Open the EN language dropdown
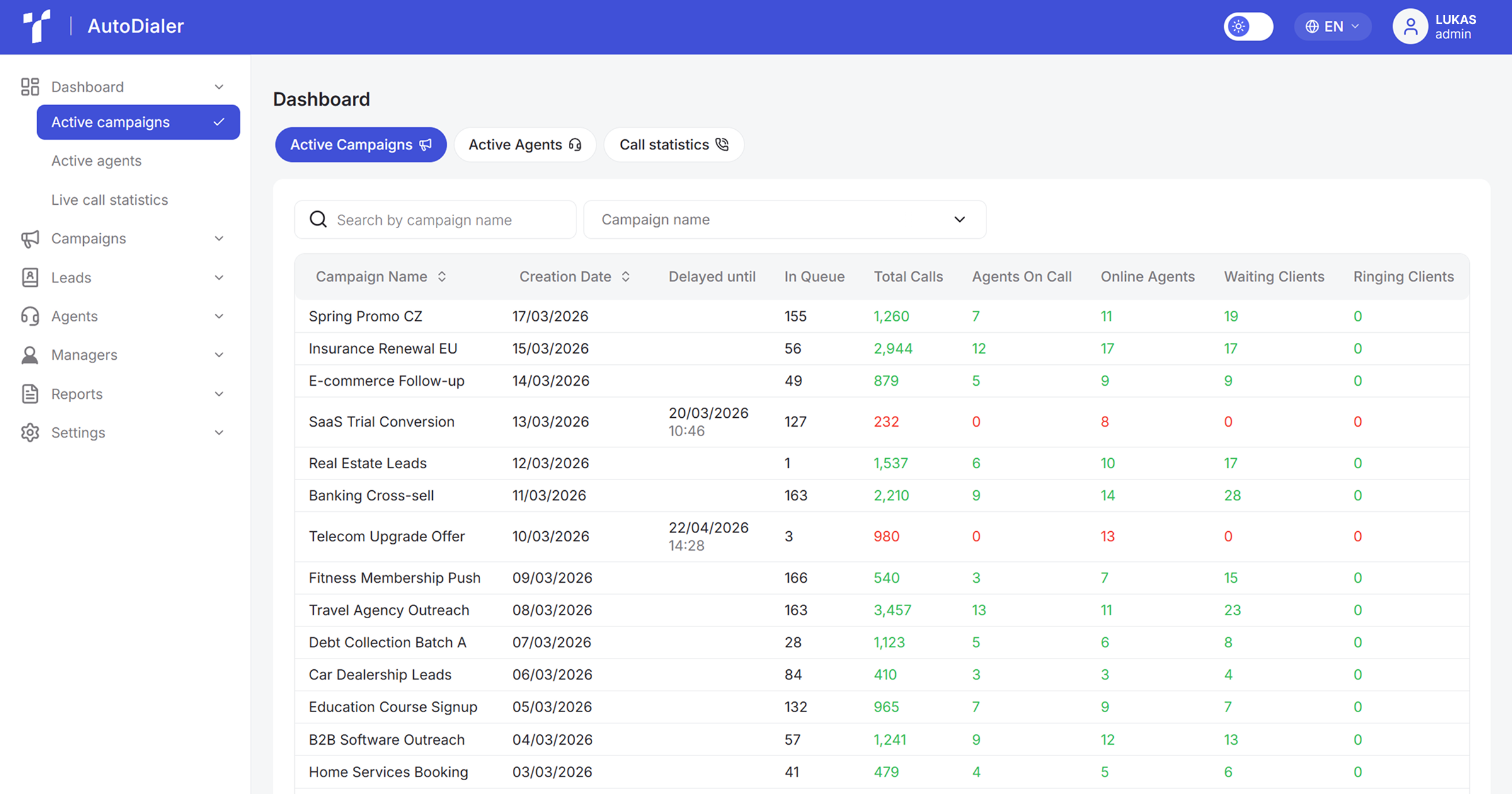 point(1332,26)
